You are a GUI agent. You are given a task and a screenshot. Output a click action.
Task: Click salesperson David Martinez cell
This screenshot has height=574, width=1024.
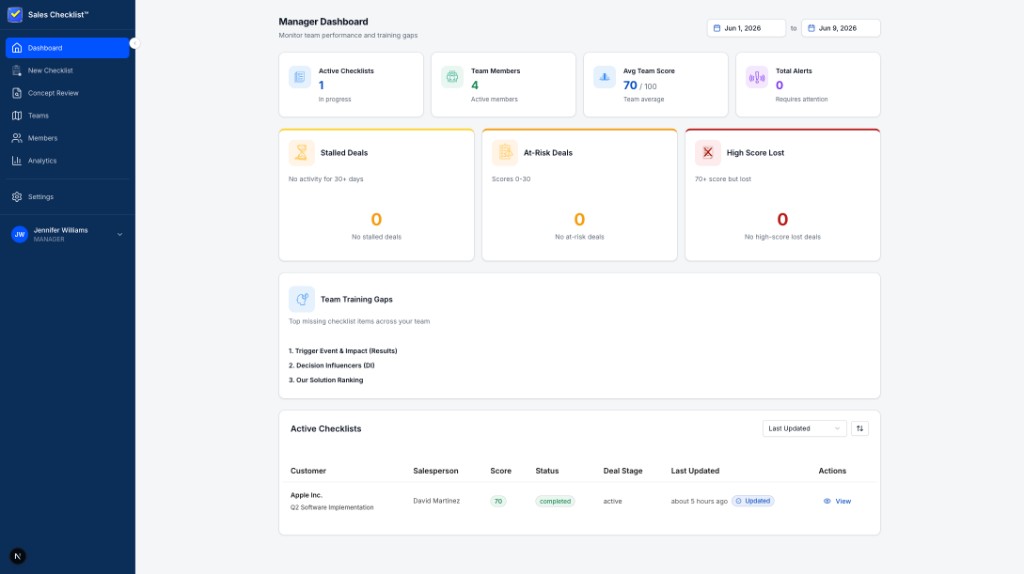click(x=436, y=501)
